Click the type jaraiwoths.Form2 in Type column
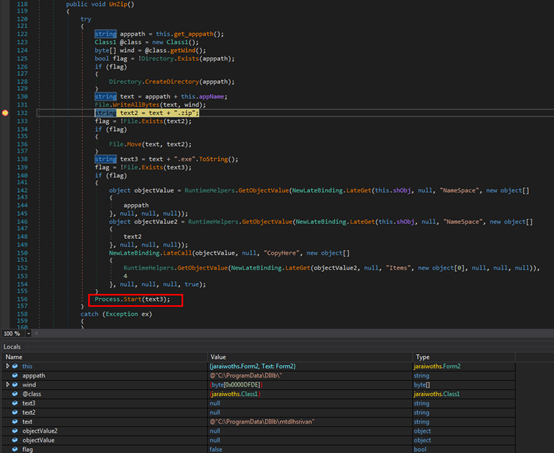Image resolution: width=554 pixels, height=453 pixels. 437,366
